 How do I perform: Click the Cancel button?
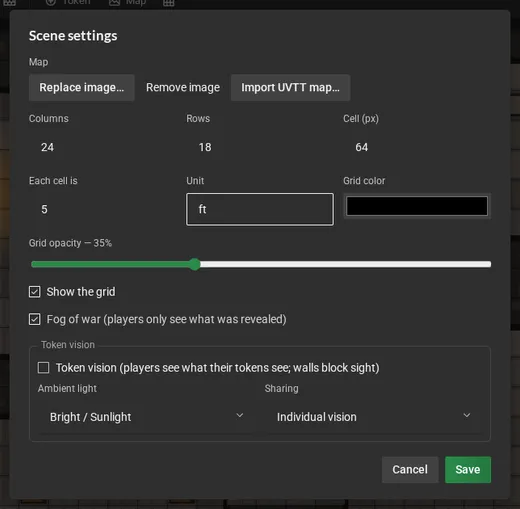point(410,469)
